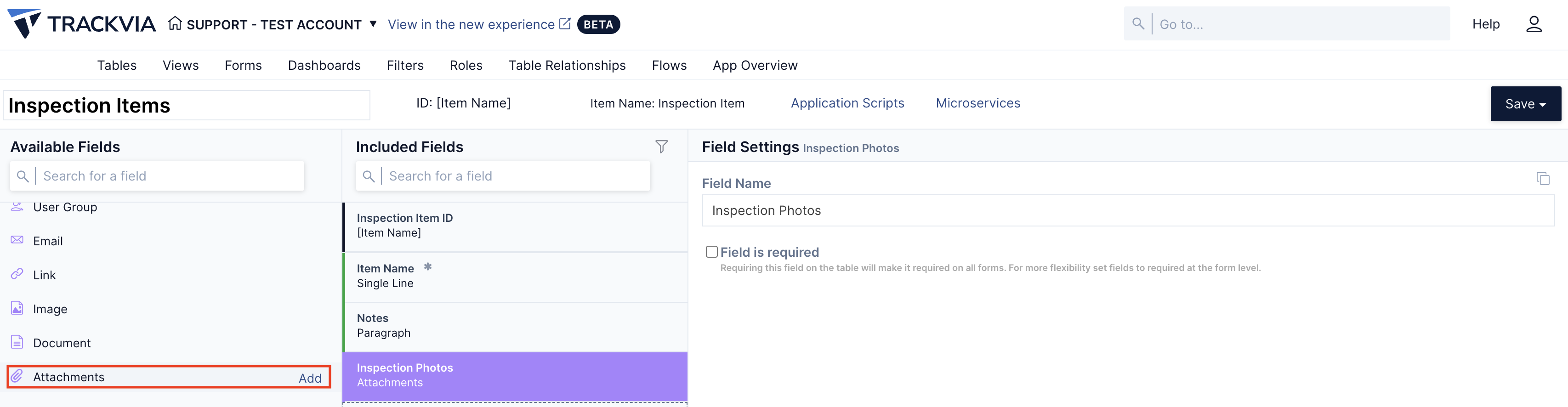This screenshot has height=407, width=1568.
Task: Open the Views menu
Action: click(x=181, y=65)
